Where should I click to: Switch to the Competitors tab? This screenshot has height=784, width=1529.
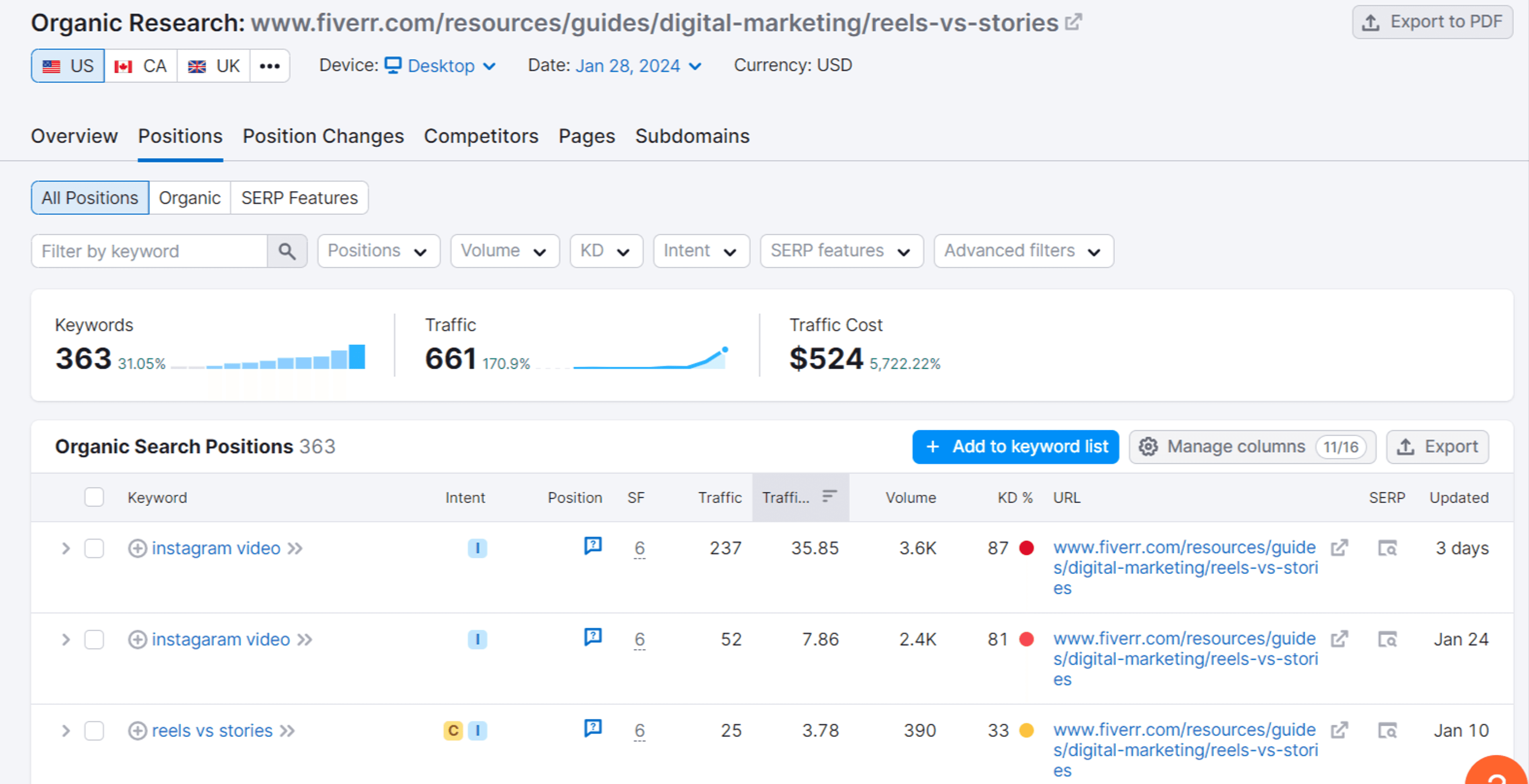[481, 137]
